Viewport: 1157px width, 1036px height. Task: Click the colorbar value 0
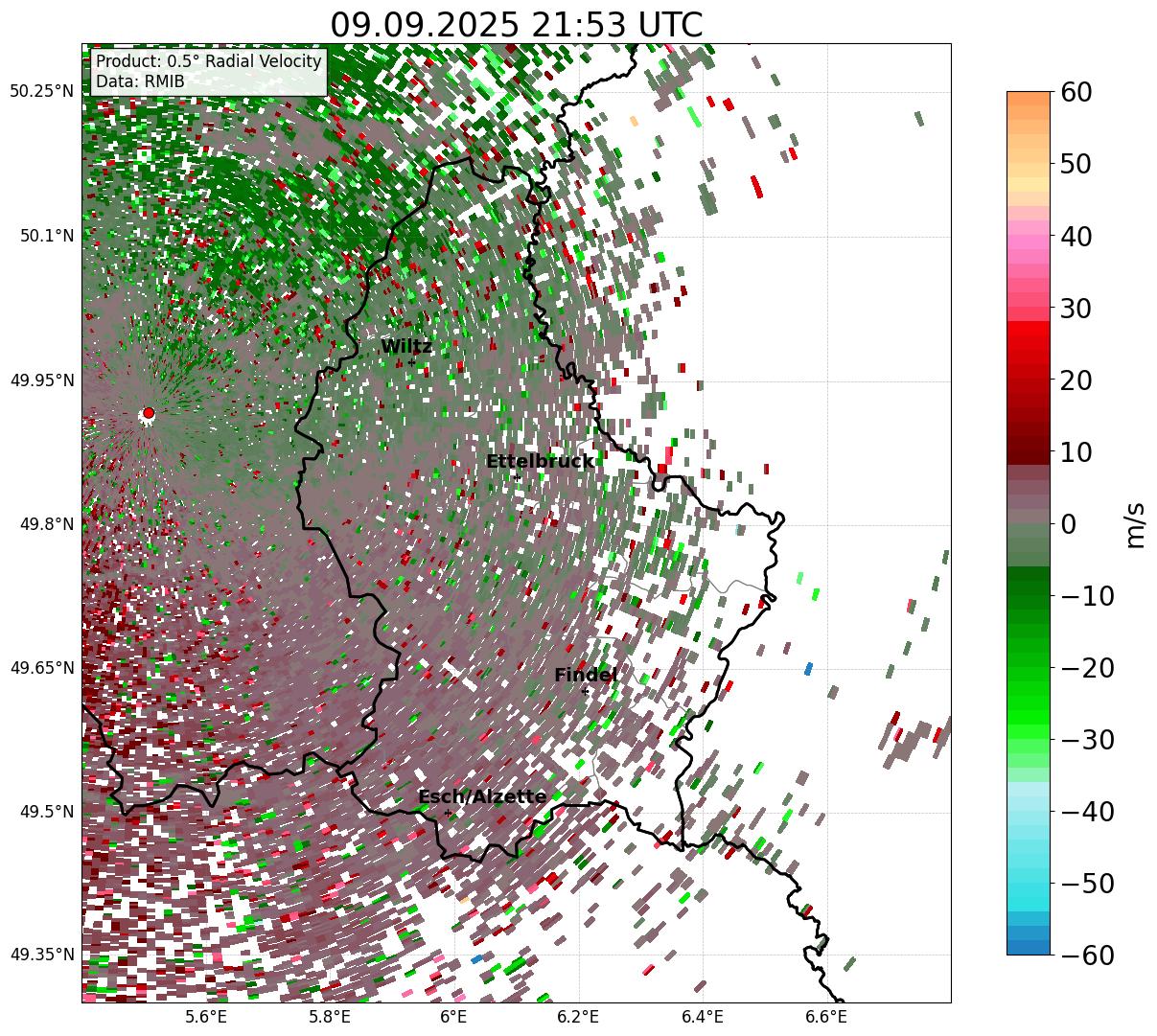pyautogui.click(x=1068, y=524)
